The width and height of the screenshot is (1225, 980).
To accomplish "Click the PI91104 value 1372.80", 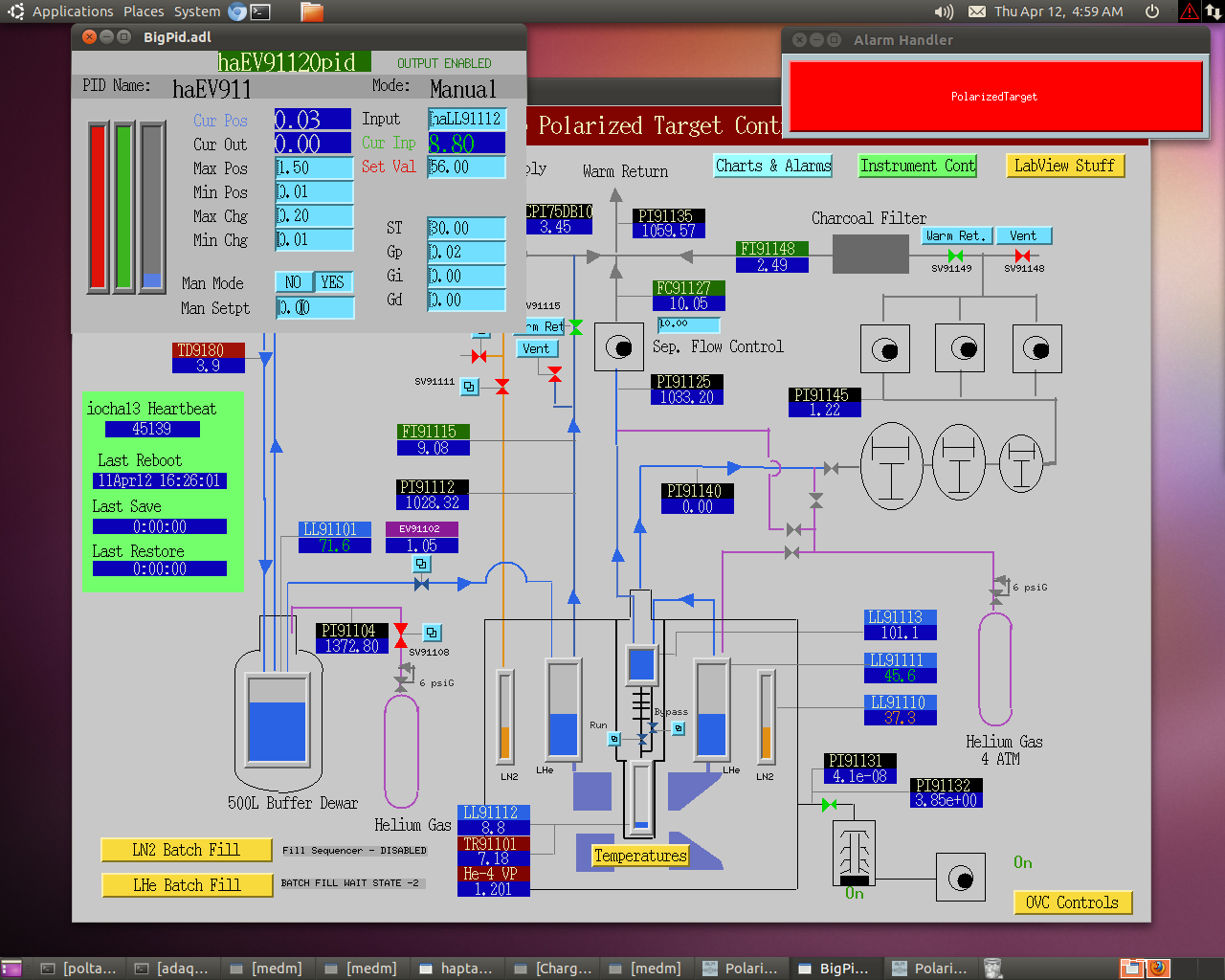I will (x=352, y=647).
